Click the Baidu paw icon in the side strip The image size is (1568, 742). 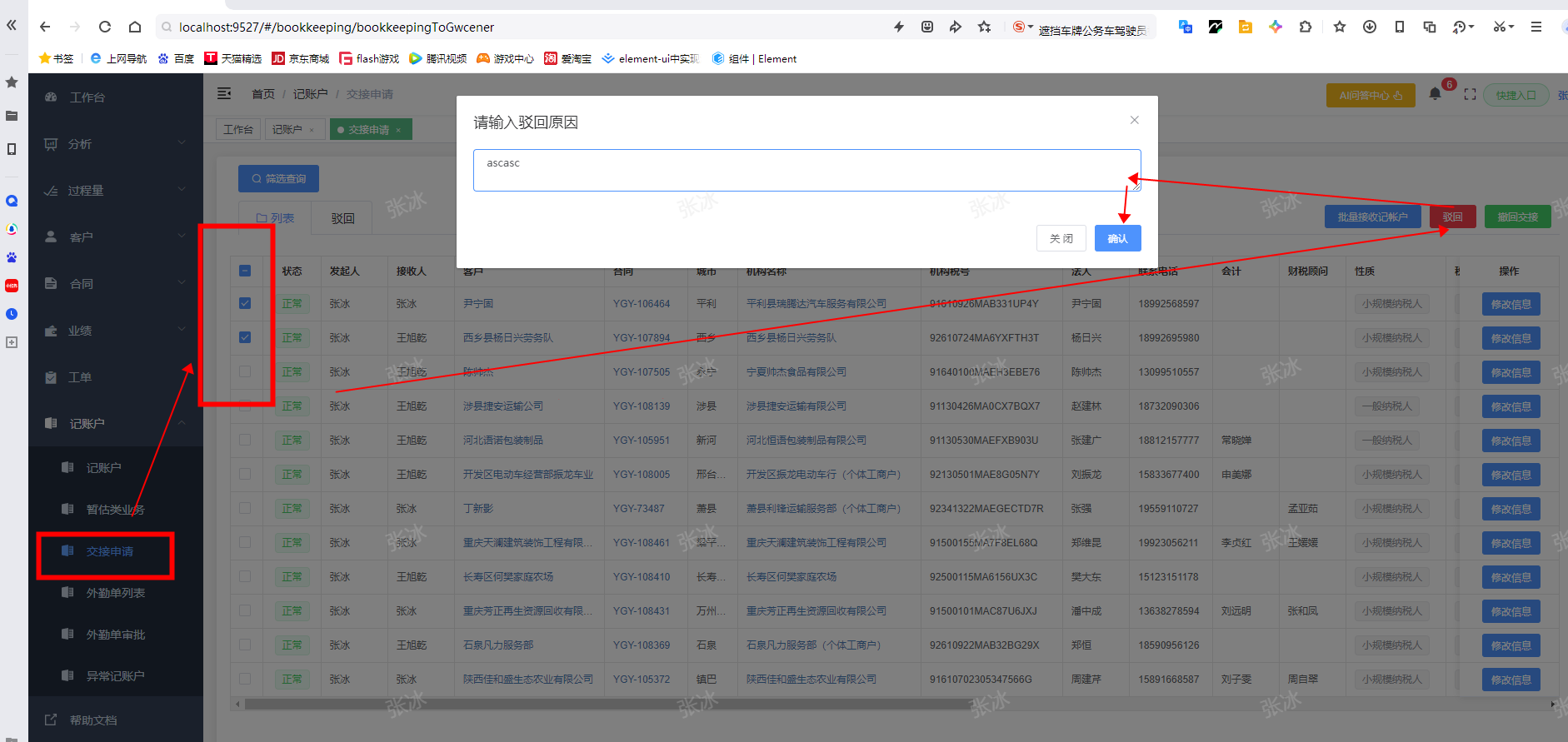(x=12, y=257)
